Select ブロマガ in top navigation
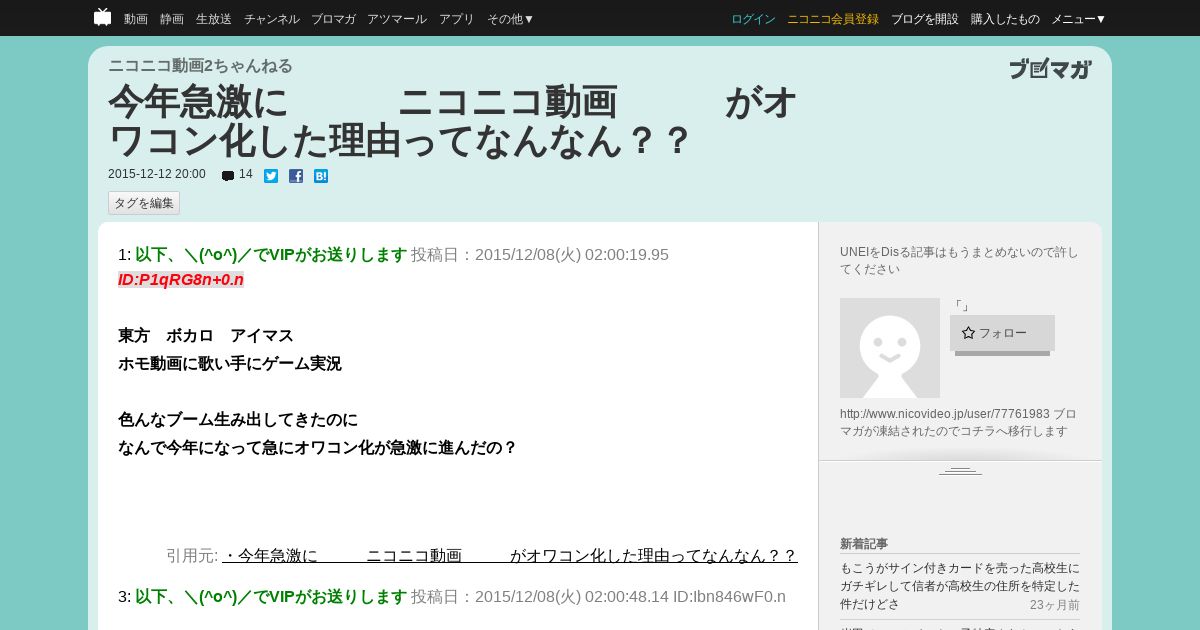 (333, 19)
